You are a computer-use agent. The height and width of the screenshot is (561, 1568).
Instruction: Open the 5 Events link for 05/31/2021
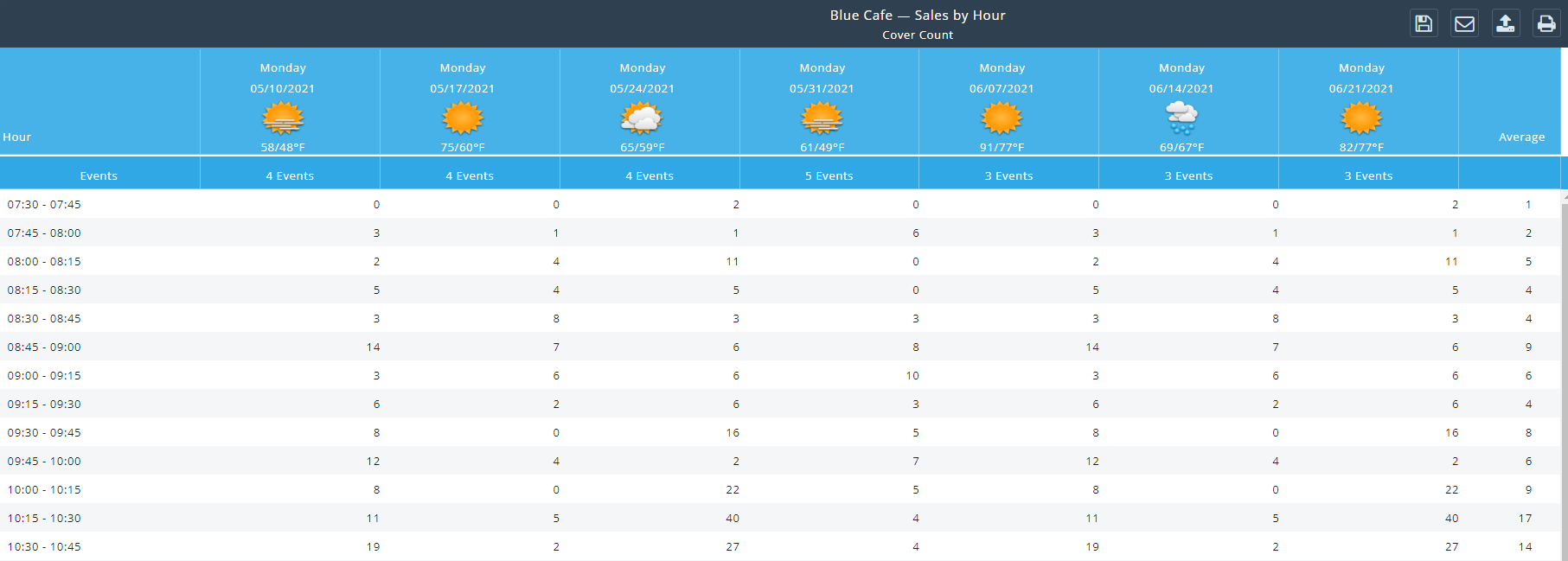click(x=829, y=175)
